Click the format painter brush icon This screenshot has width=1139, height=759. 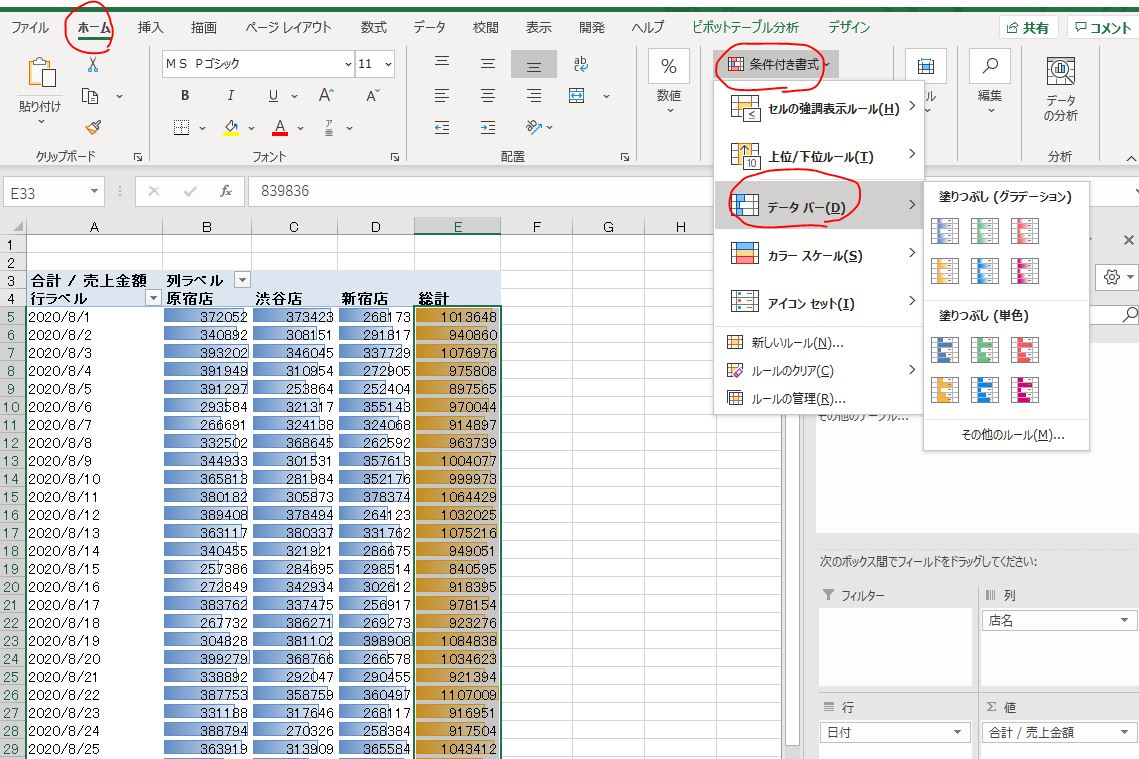coord(92,127)
